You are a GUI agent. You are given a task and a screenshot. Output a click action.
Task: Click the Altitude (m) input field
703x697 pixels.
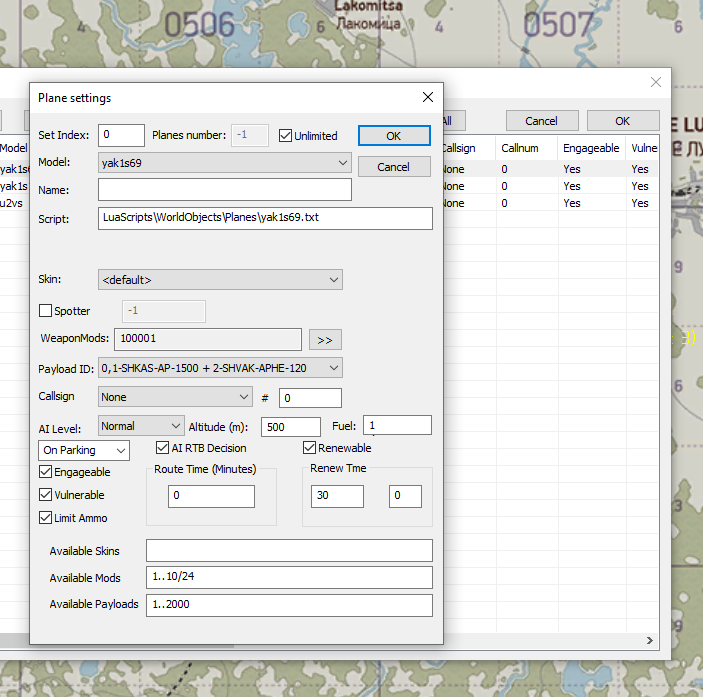pos(290,427)
